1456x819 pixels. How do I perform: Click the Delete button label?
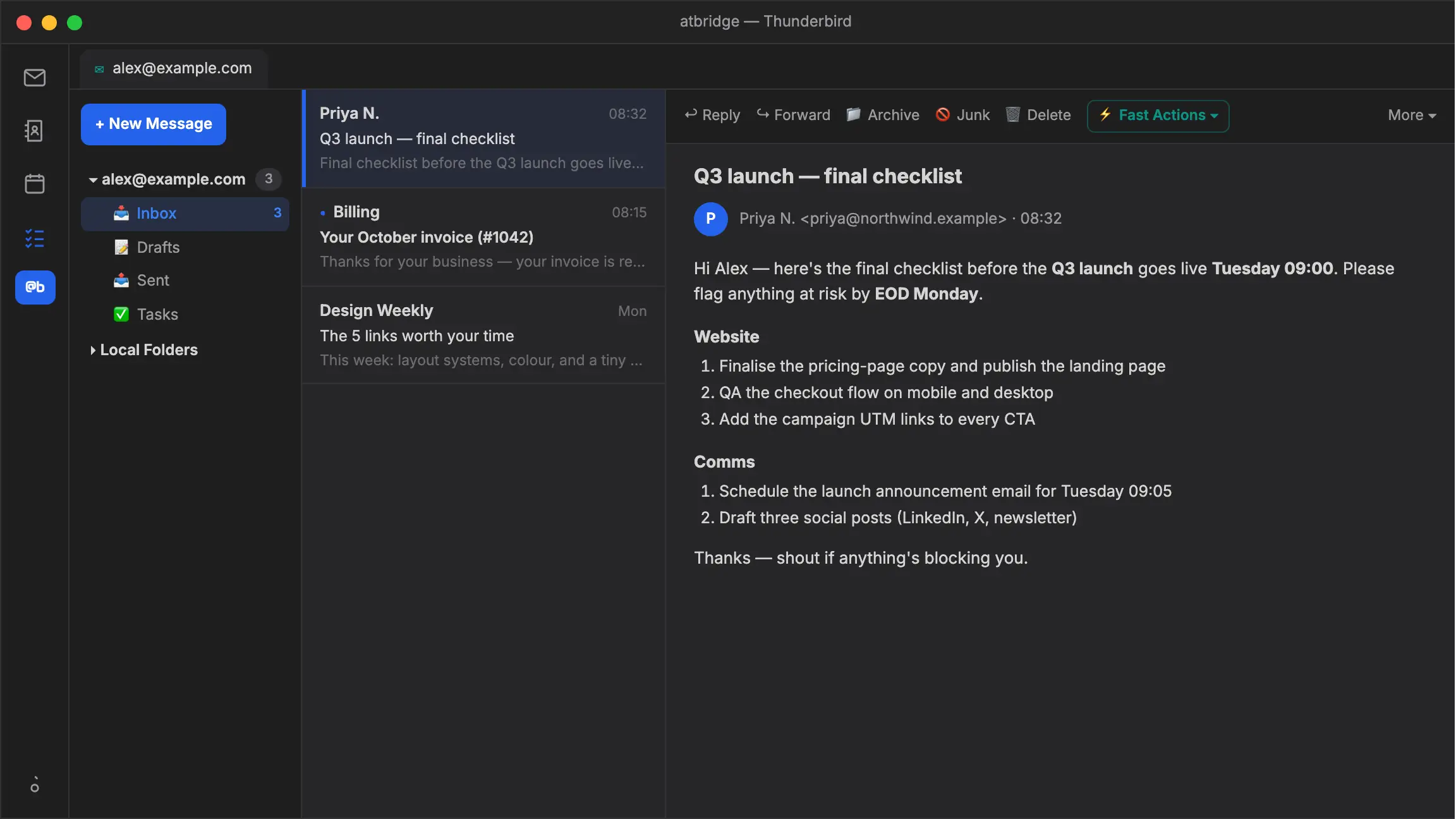(x=1049, y=115)
